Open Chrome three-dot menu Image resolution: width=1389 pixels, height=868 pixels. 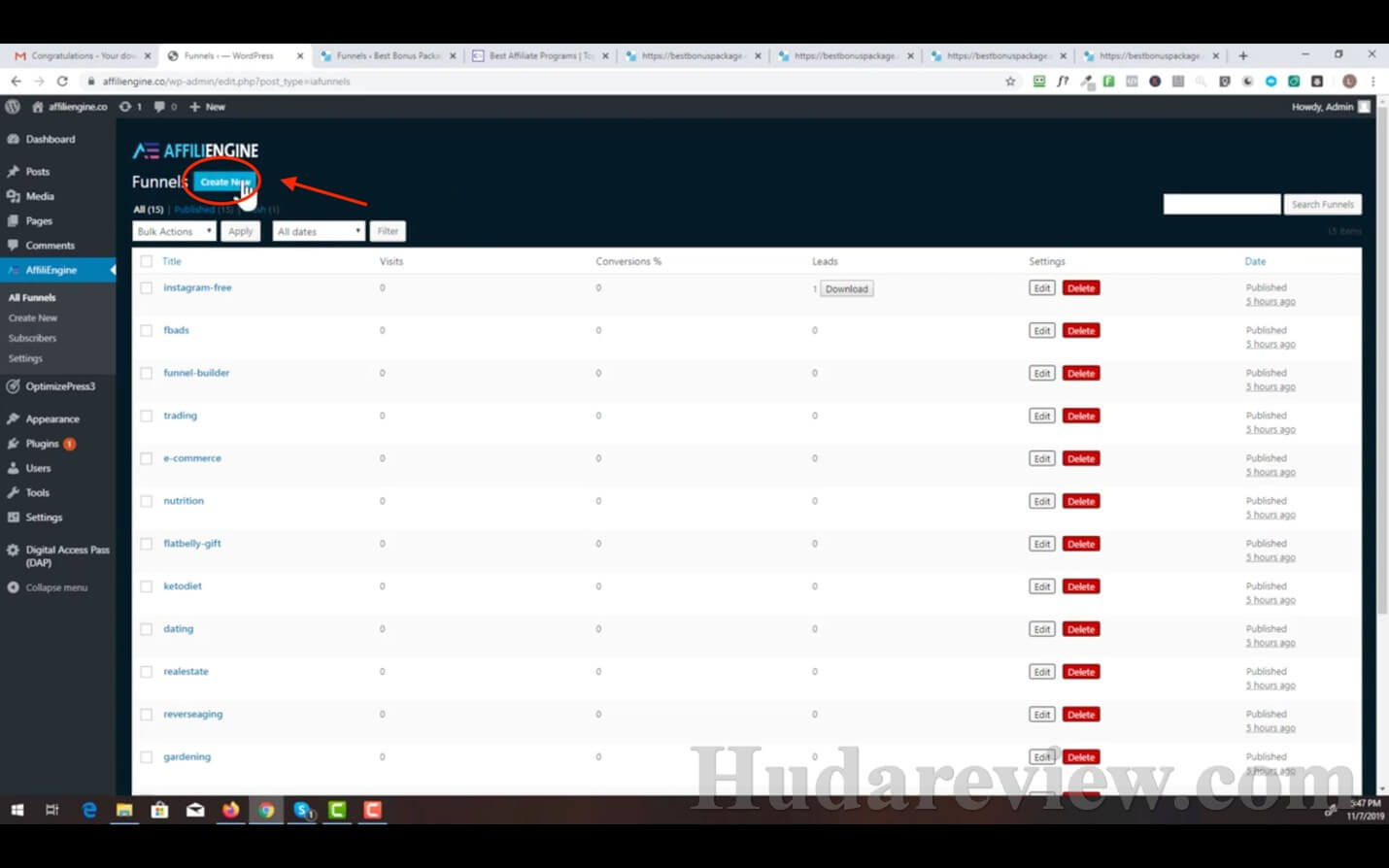click(x=1372, y=82)
